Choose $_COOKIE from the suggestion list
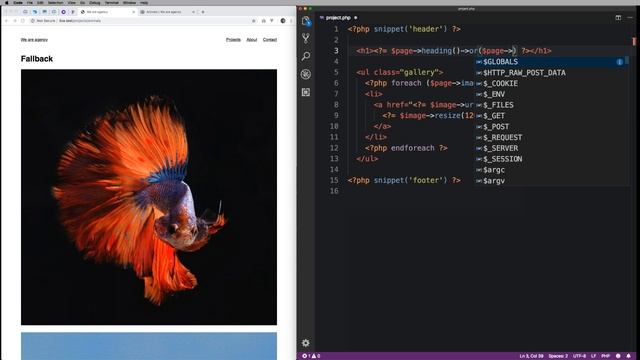The width and height of the screenshot is (640, 360). click(x=552, y=83)
